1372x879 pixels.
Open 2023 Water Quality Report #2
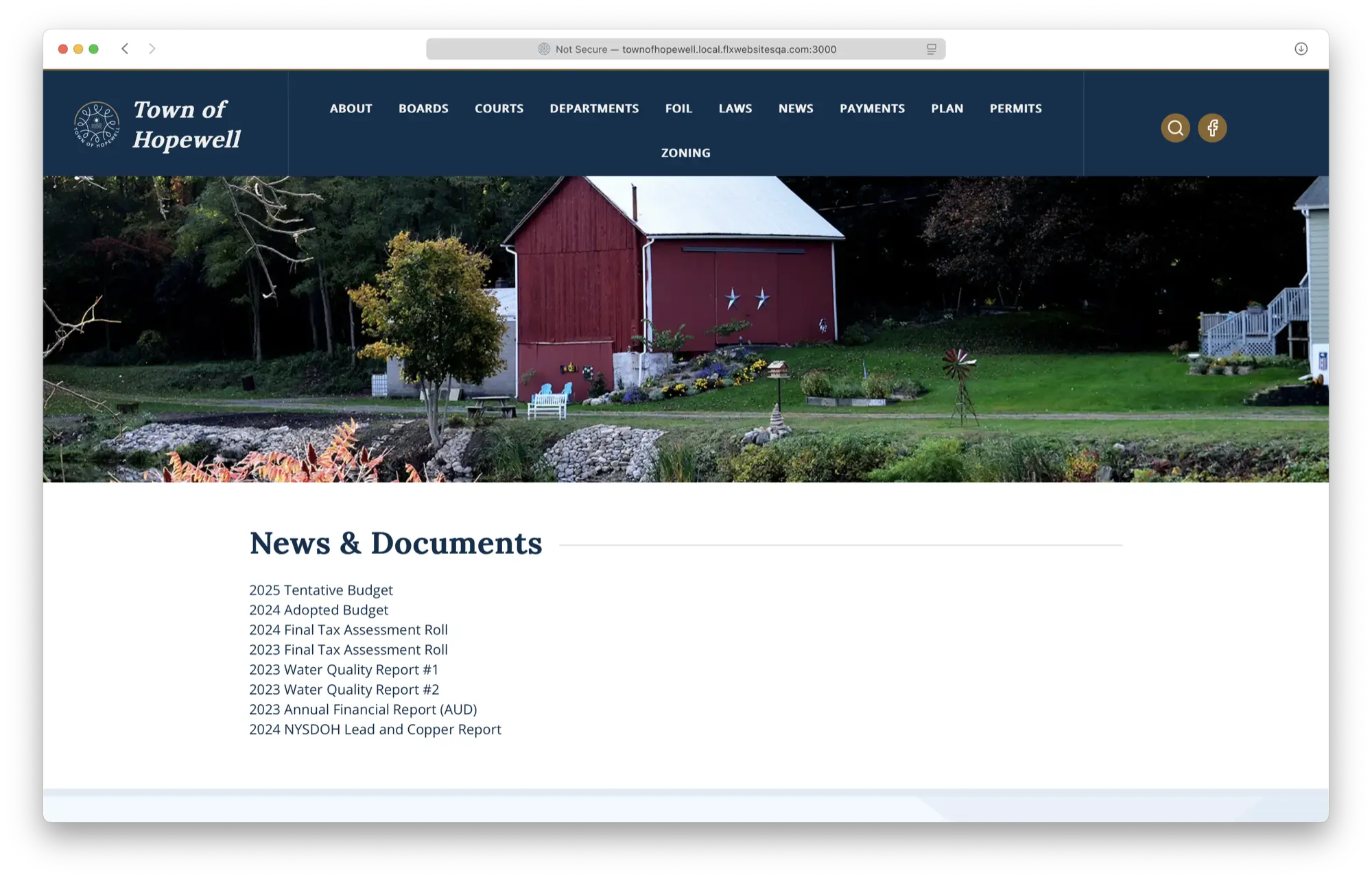344,690
